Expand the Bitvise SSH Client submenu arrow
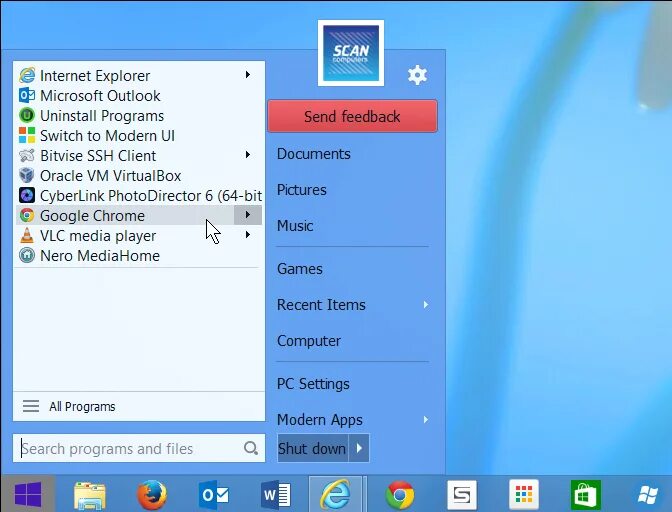 (x=248, y=155)
